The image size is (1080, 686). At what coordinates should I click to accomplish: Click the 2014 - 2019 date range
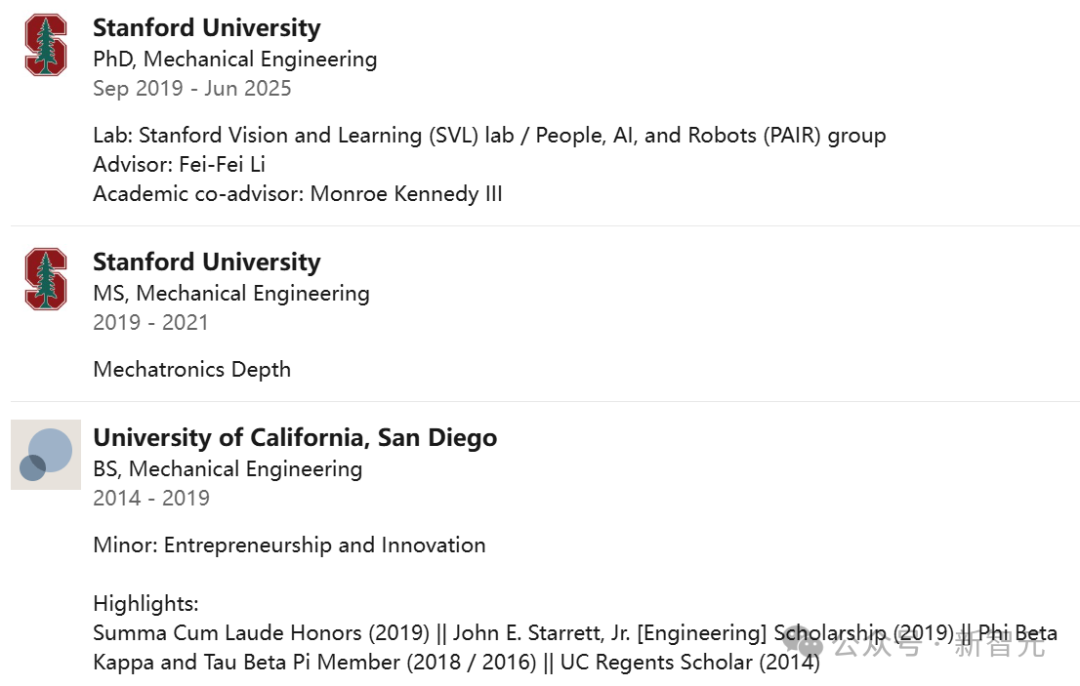pyautogui.click(x=152, y=498)
